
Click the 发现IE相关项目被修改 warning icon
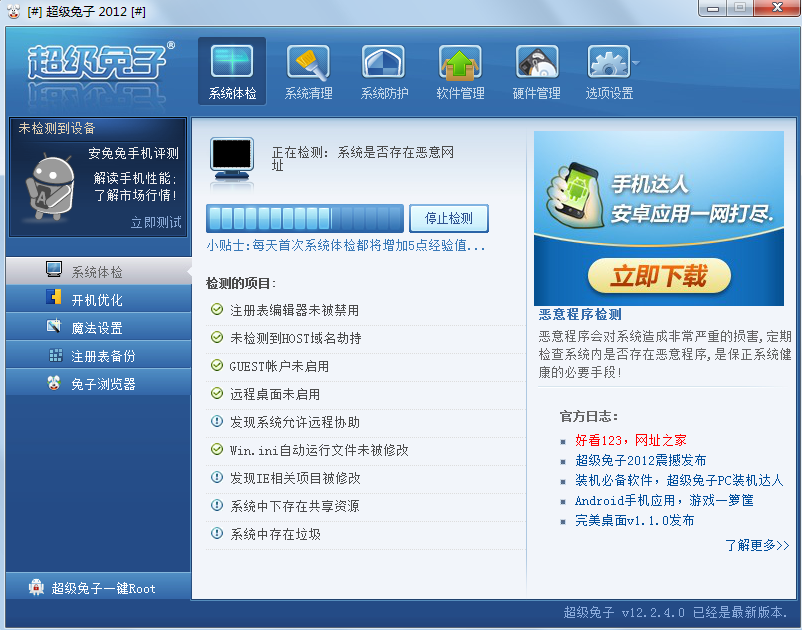217,477
